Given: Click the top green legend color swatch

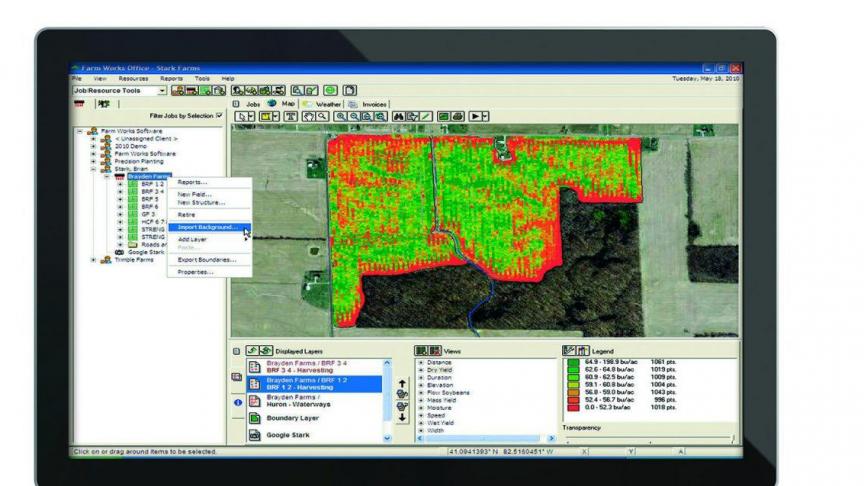Looking at the screenshot, I should (571, 363).
